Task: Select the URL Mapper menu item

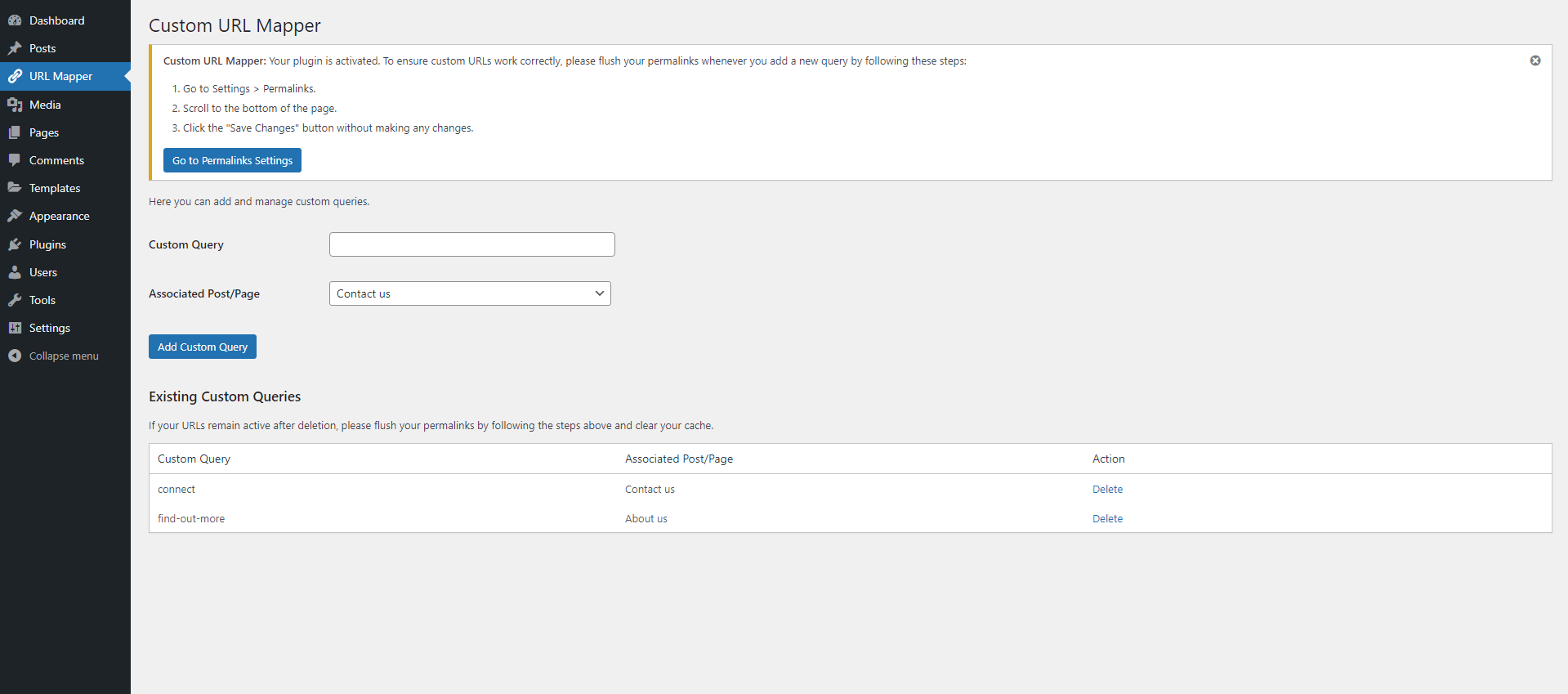Action: 60,76
